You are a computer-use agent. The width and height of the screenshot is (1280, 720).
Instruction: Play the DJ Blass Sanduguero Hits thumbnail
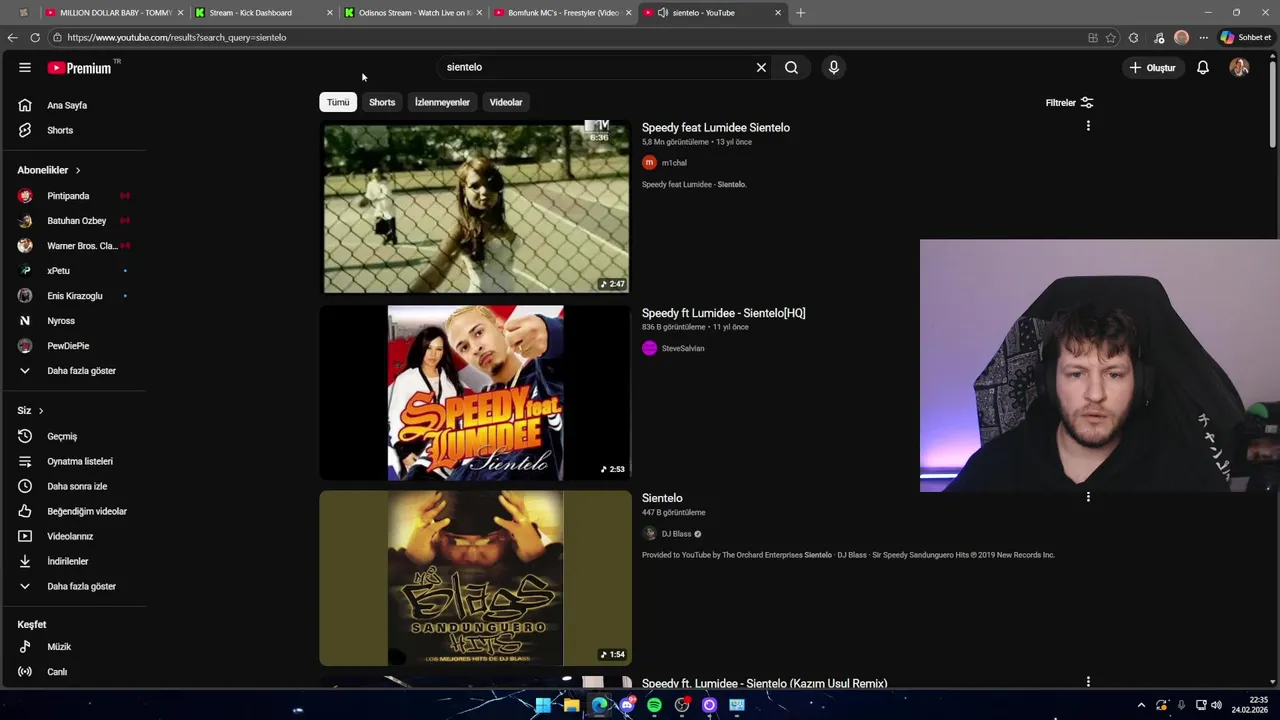pyautogui.click(x=476, y=578)
